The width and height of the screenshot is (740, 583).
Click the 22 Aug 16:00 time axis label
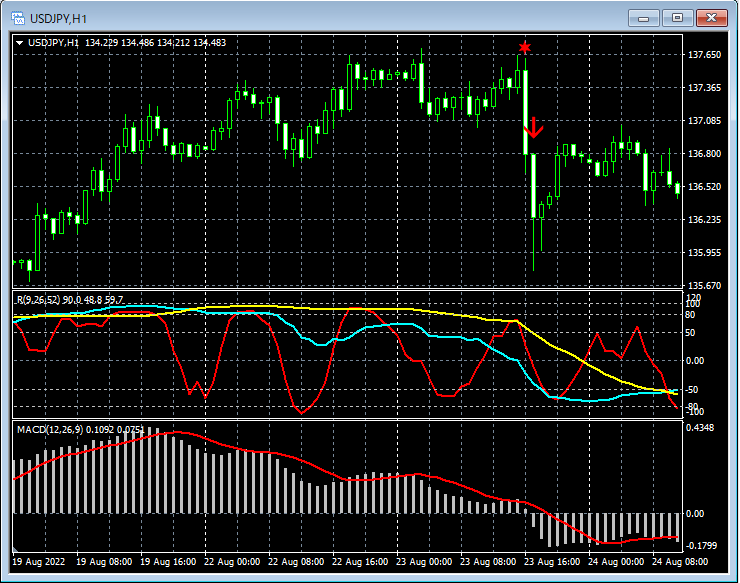pyautogui.click(x=359, y=562)
